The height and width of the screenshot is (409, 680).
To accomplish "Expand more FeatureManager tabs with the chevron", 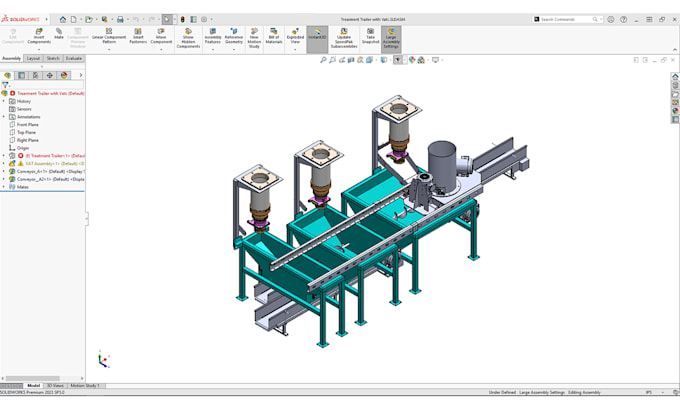I will [81, 75].
